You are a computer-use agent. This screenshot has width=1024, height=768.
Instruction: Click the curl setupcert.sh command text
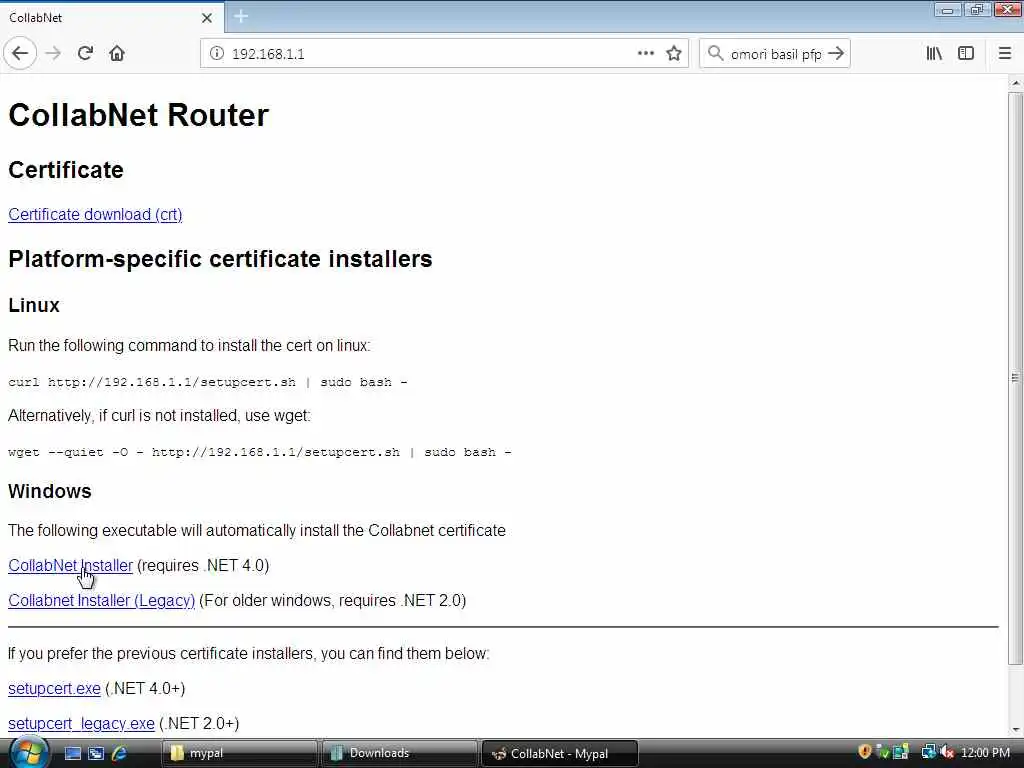click(x=208, y=382)
